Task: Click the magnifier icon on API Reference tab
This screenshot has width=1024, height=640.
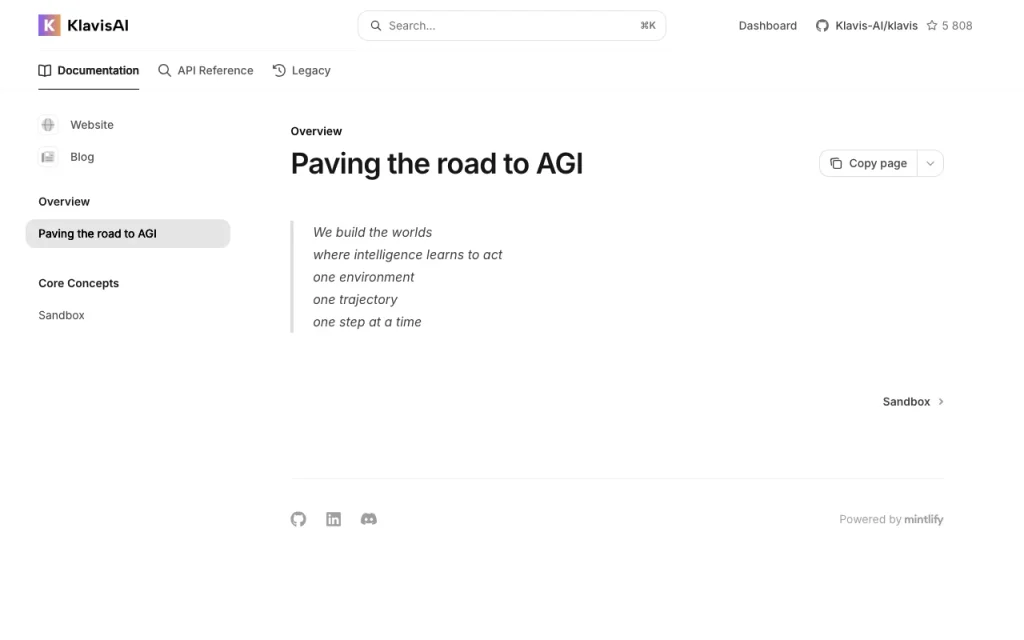Action: 165,71
